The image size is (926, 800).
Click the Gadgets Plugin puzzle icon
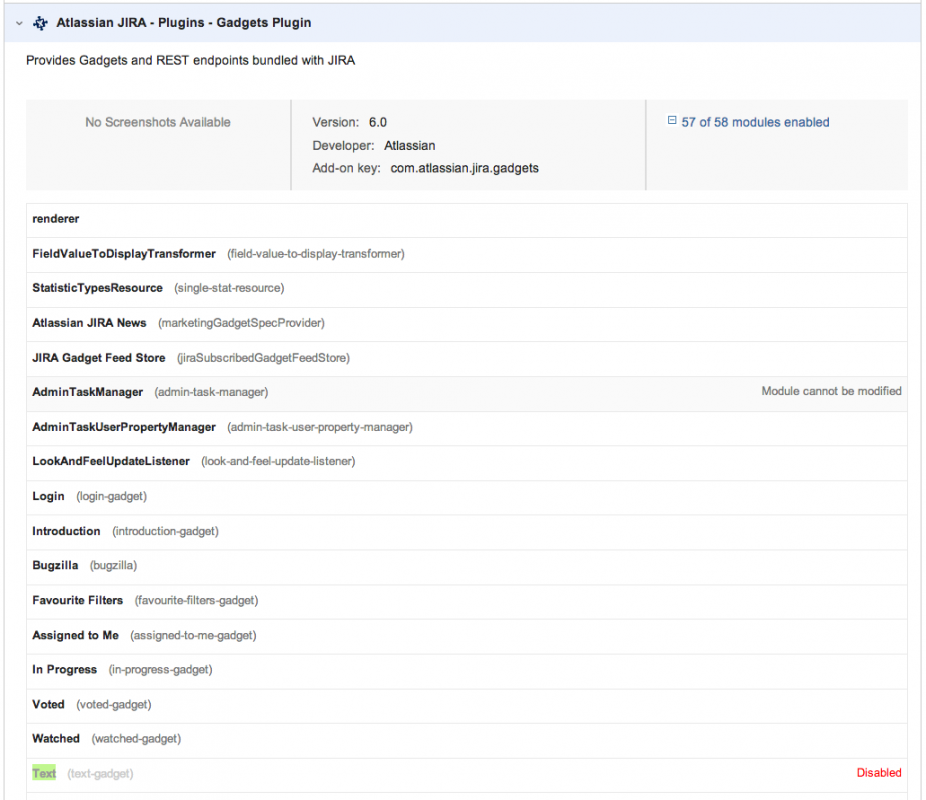pos(40,23)
